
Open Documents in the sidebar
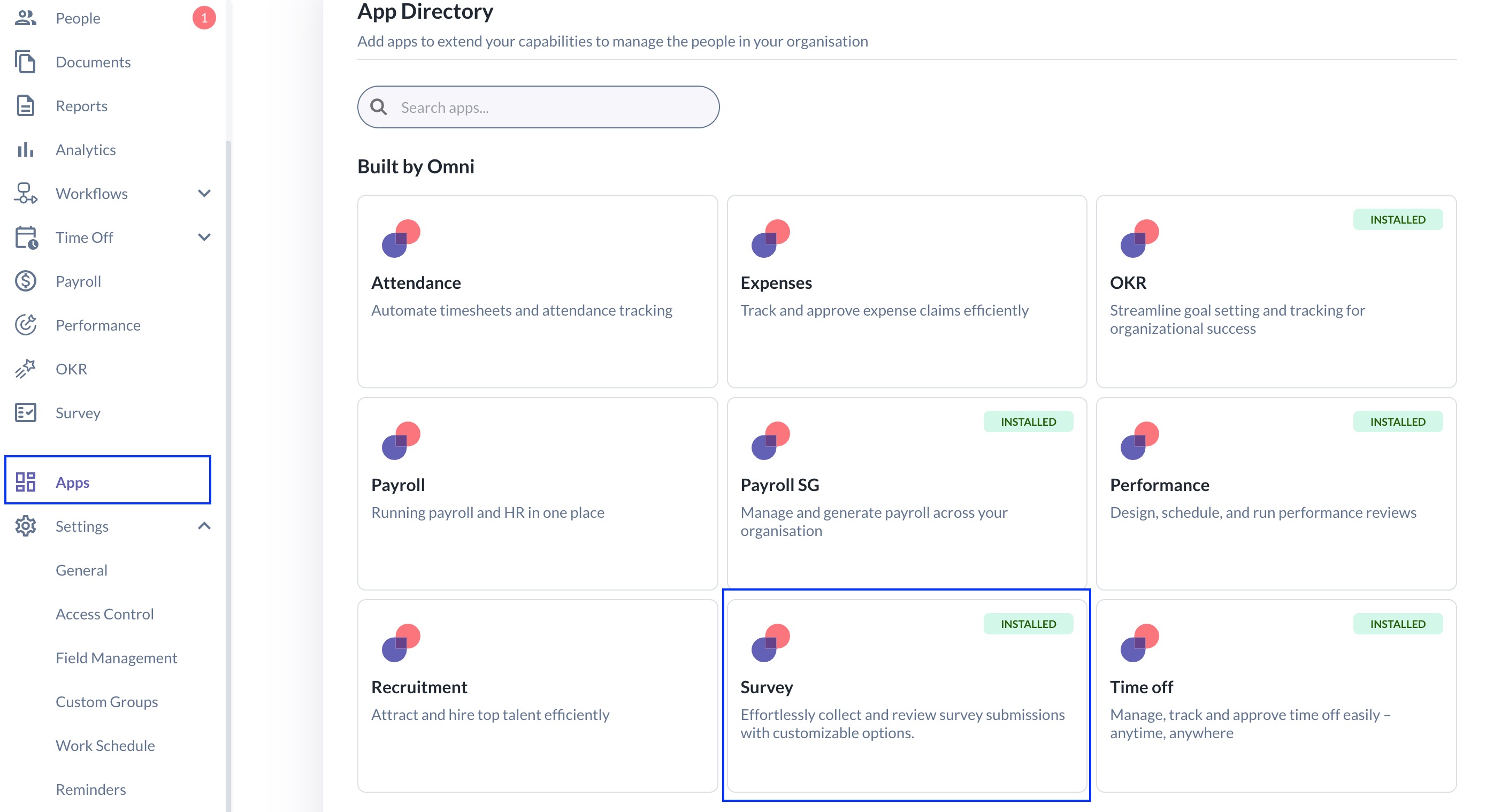(93, 62)
